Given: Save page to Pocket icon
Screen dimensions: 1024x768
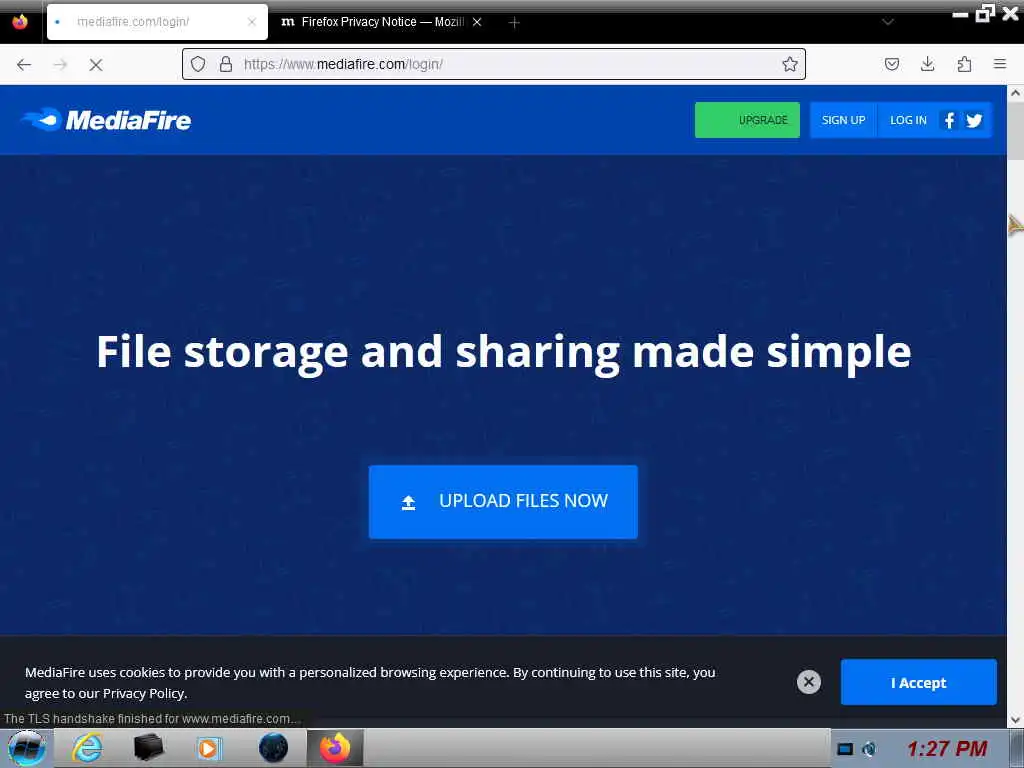Looking at the screenshot, I should pos(891,64).
